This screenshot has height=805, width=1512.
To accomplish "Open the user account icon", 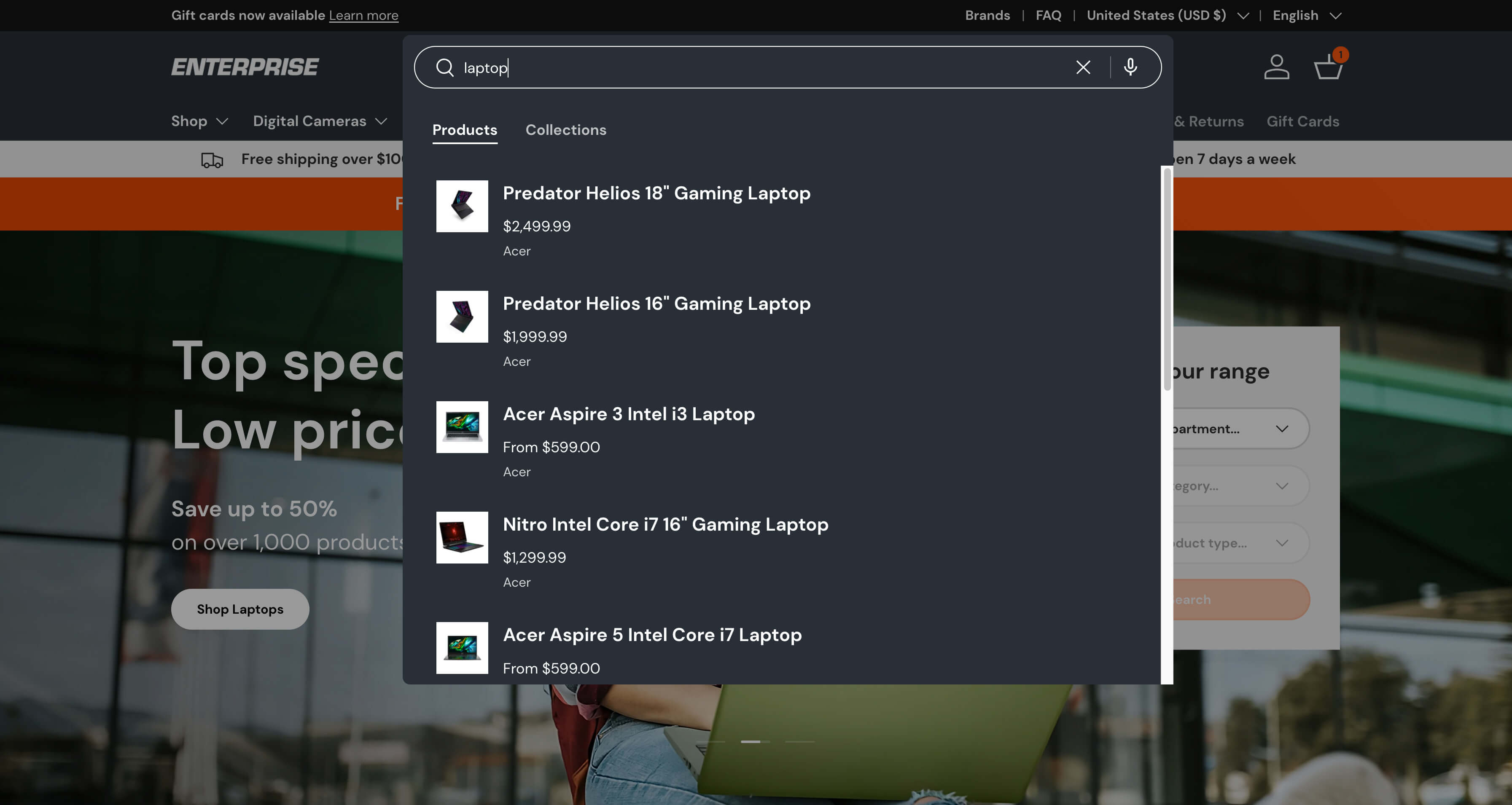I will click(x=1277, y=67).
